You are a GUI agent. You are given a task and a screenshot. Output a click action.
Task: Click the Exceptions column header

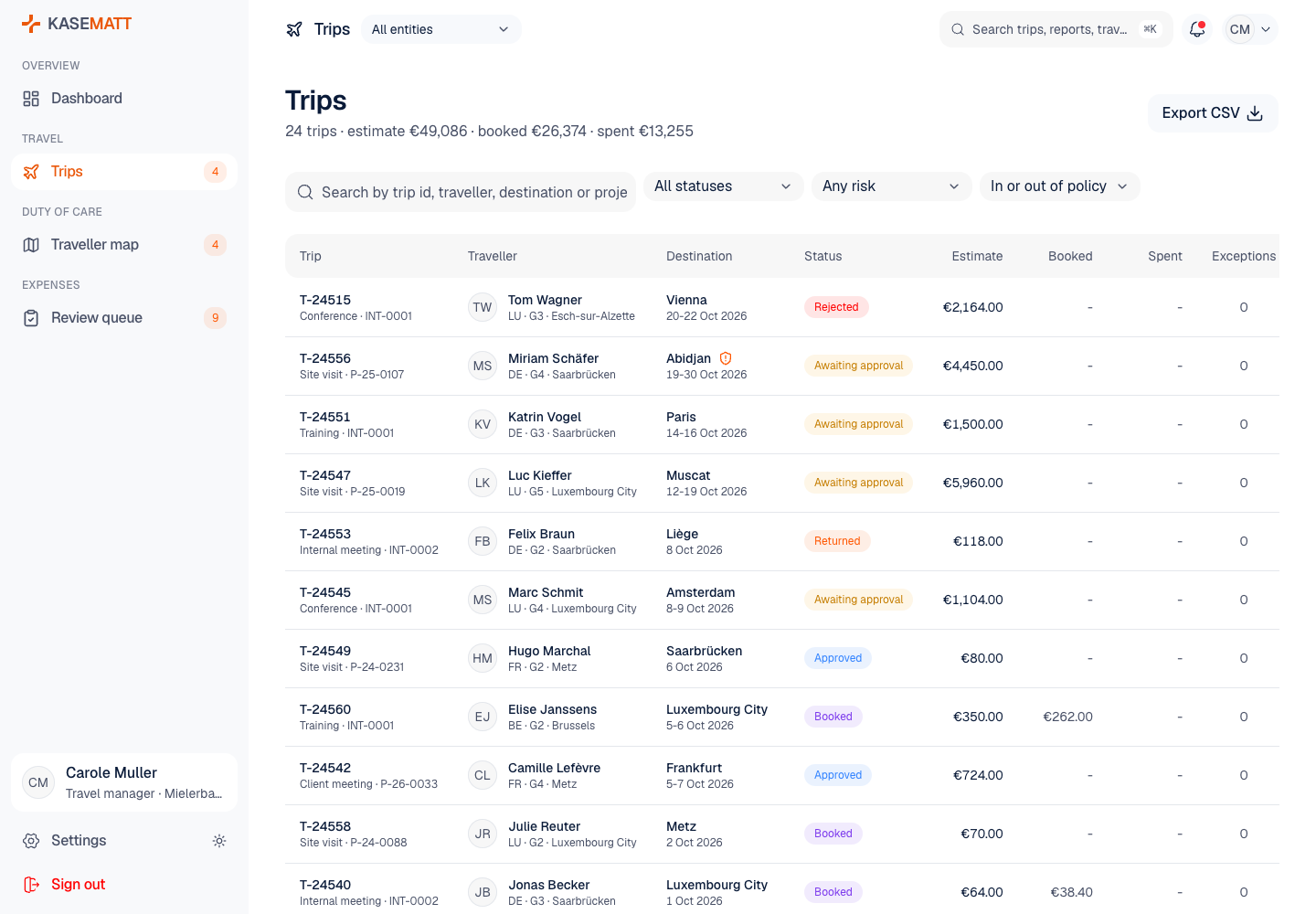coord(1244,256)
